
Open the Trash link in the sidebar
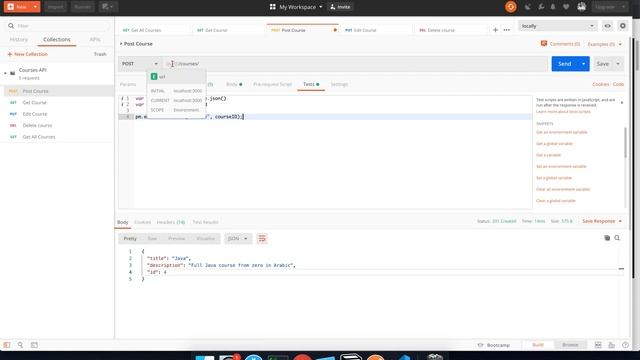point(100,54)
